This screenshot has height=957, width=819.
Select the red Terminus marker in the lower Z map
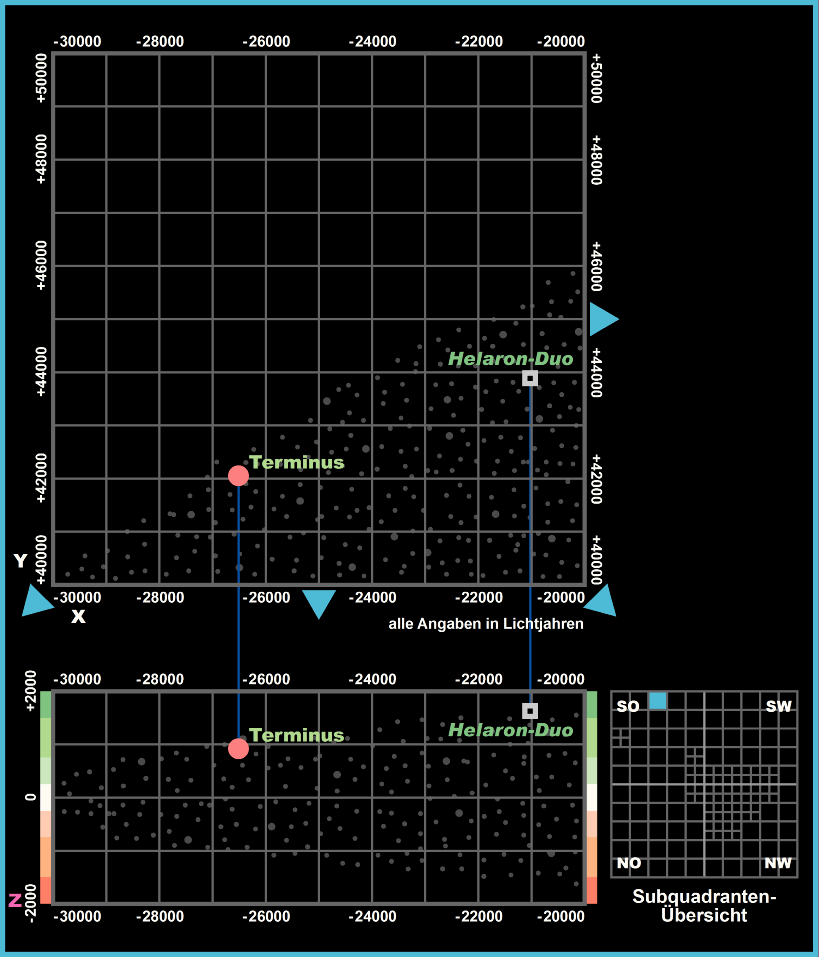(x=238, y=748)
